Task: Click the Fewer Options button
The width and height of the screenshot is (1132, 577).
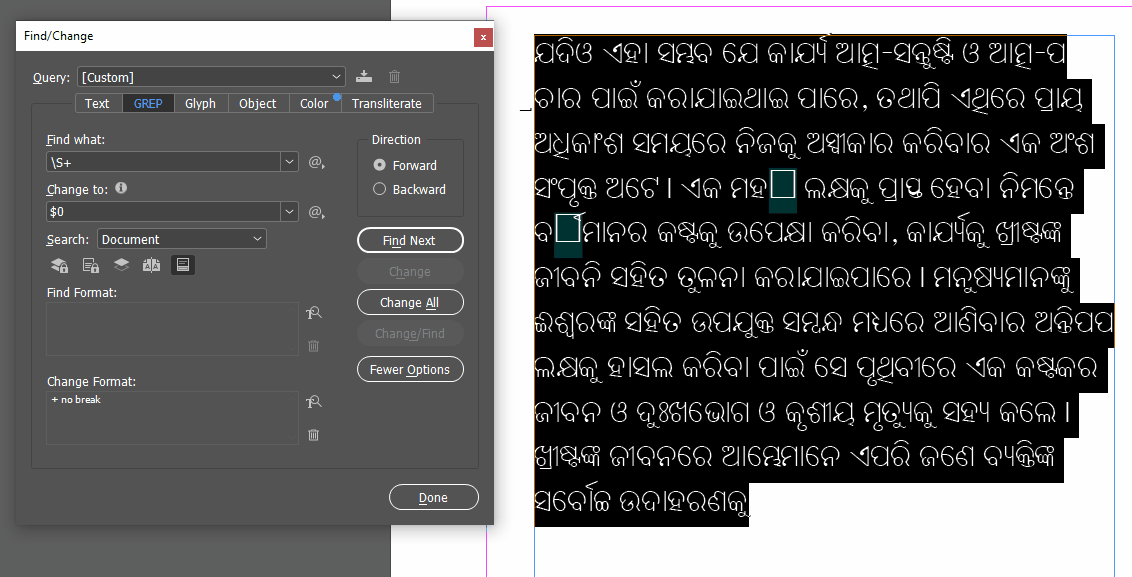Action: coord(410,369)
